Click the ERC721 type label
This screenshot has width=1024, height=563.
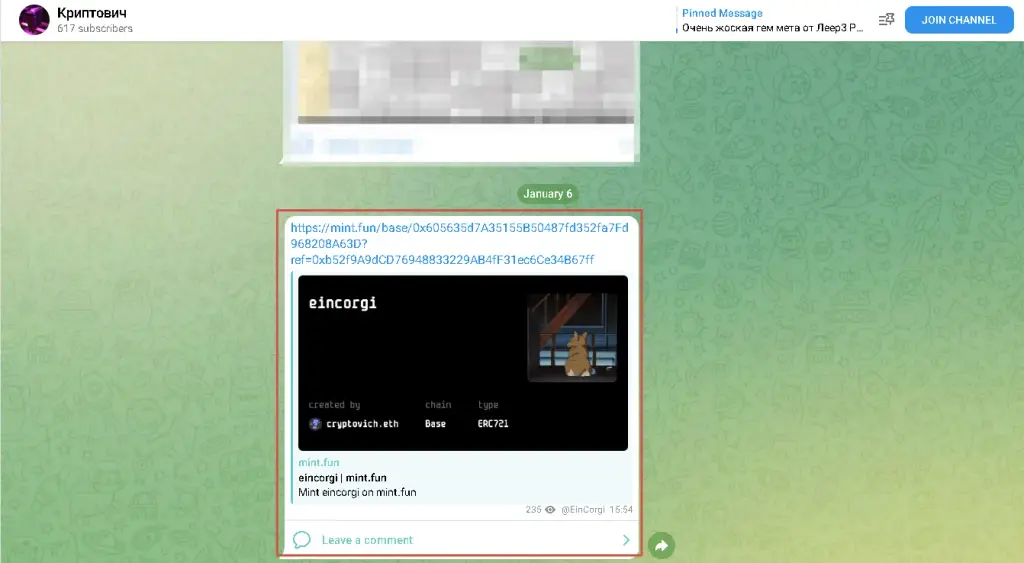tap(493, 424)
